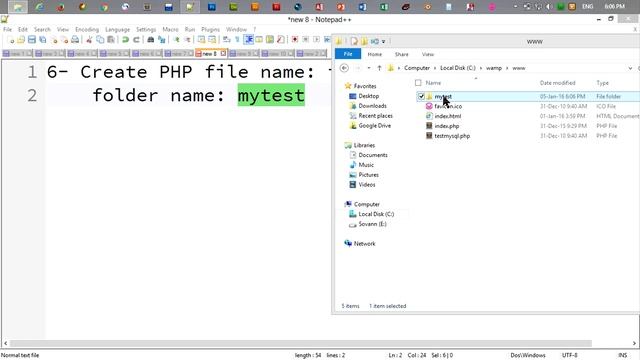Screen dimensions: 640x360
Task: Click the Save icon in Notepad++ toolbar
Action: [x=32, y=40]
